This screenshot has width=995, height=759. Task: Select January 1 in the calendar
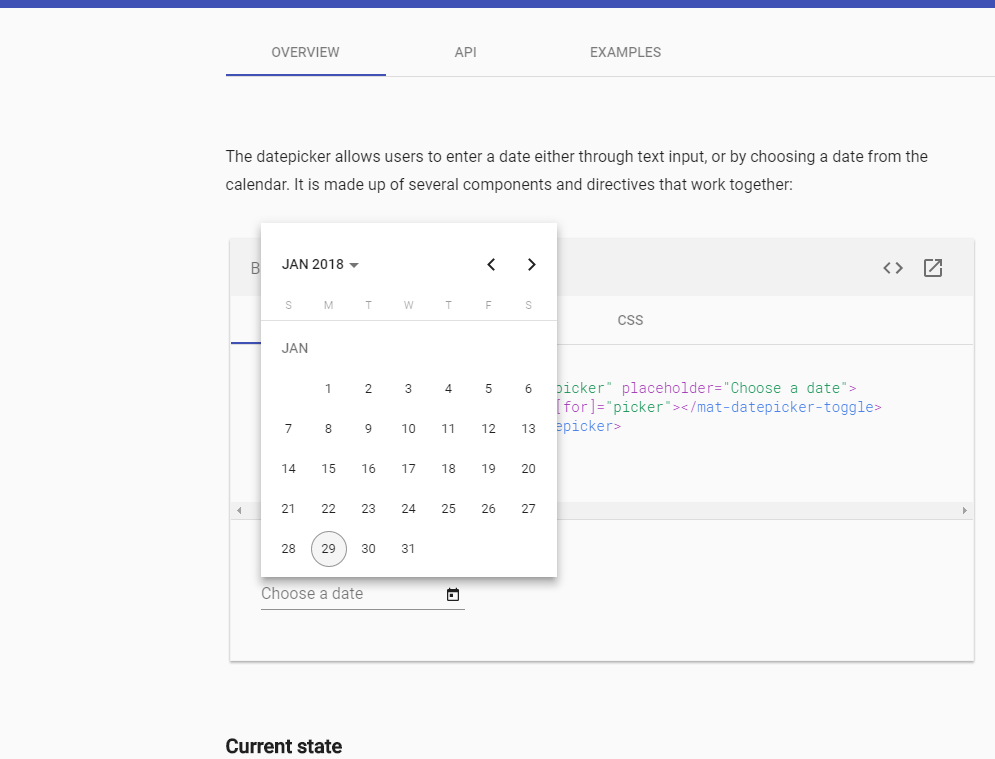pos(328,388)
